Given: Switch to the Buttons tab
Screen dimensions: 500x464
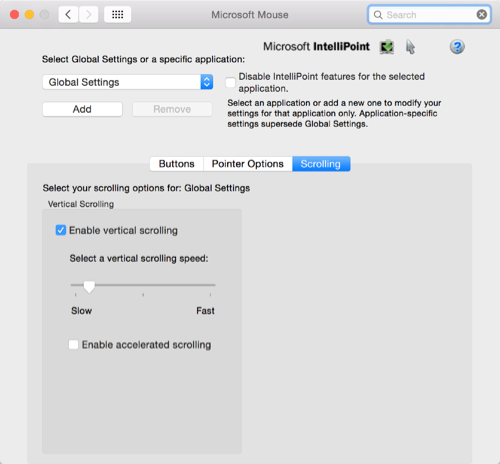Looking at the screenshot, I should pyautogui.click(x=177, y=164).
